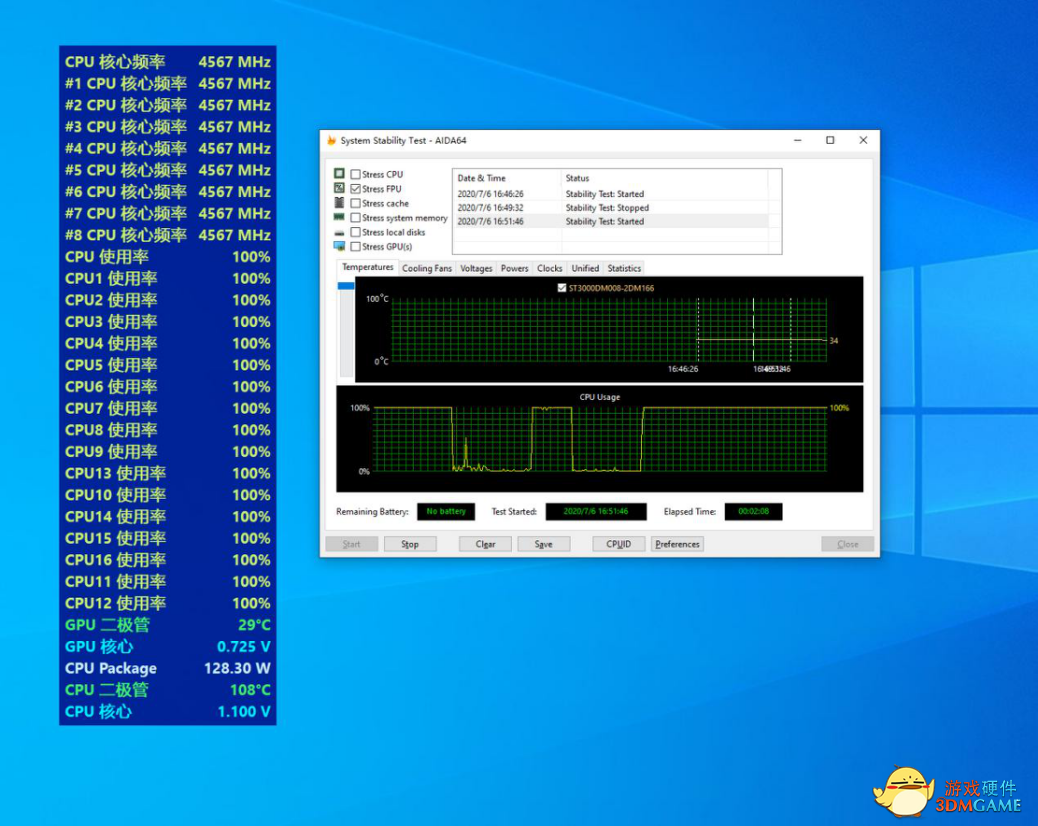Image resolution: width=1038 pixels, height=826 pixels.
Task: Click the CPU 核心 1.100 V overlay row
Action: (x=167, y=712)
